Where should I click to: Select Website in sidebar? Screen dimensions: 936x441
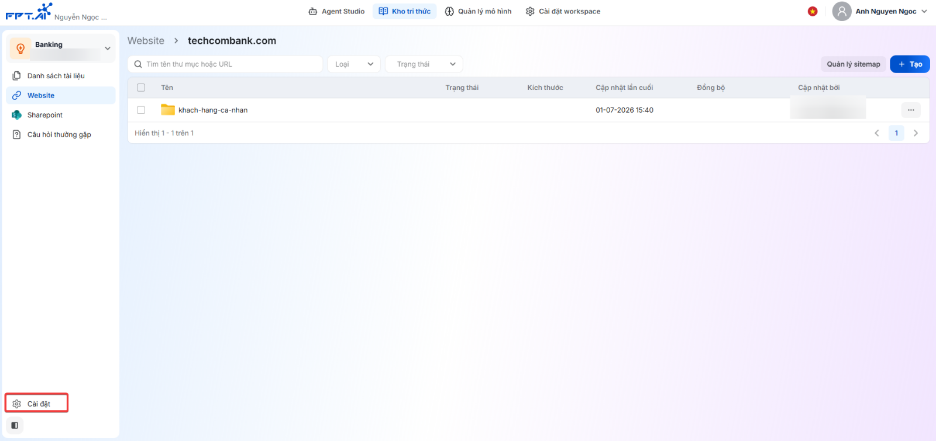tap(61, 95)
